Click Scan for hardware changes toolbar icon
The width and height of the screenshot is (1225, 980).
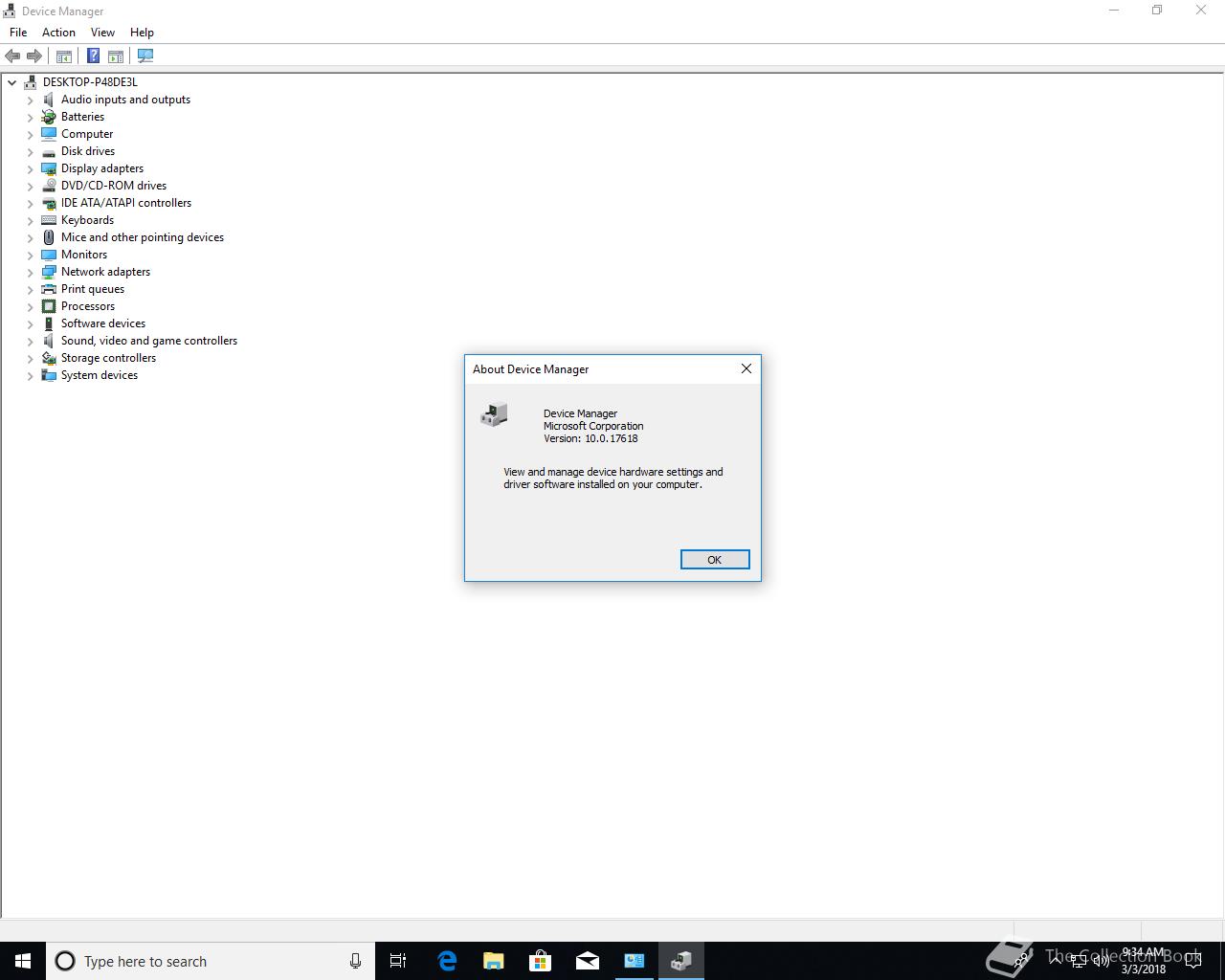(x=145, y=56)
